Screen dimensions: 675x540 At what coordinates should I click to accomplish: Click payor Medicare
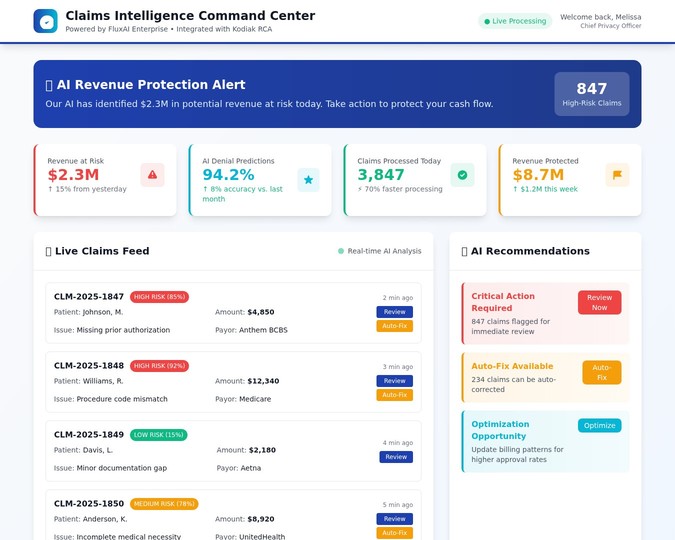tap(255, 399)
